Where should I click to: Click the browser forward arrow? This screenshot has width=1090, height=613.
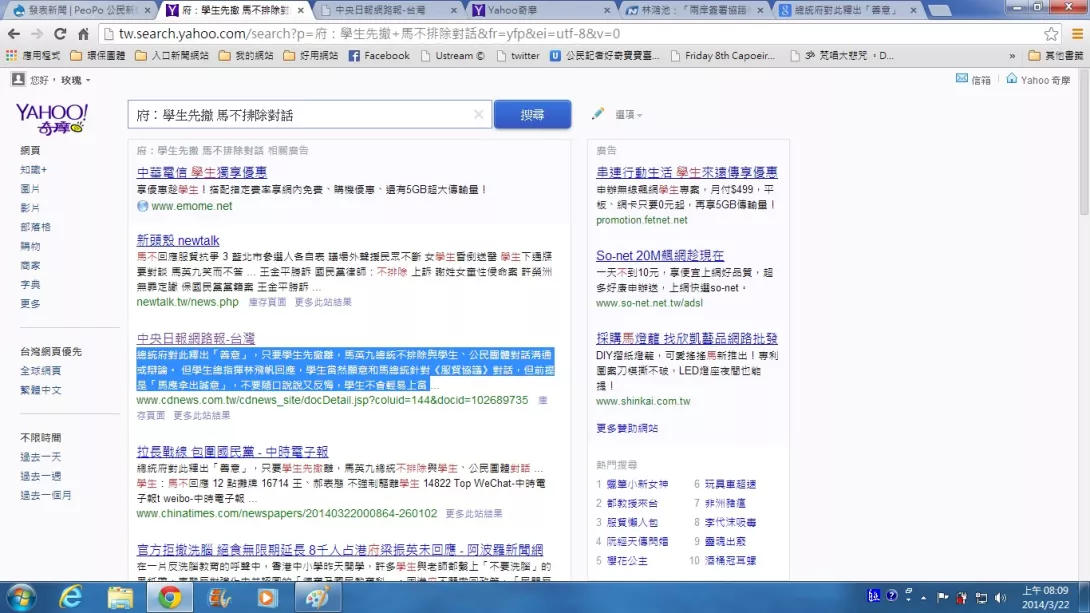tap(37, 33)
